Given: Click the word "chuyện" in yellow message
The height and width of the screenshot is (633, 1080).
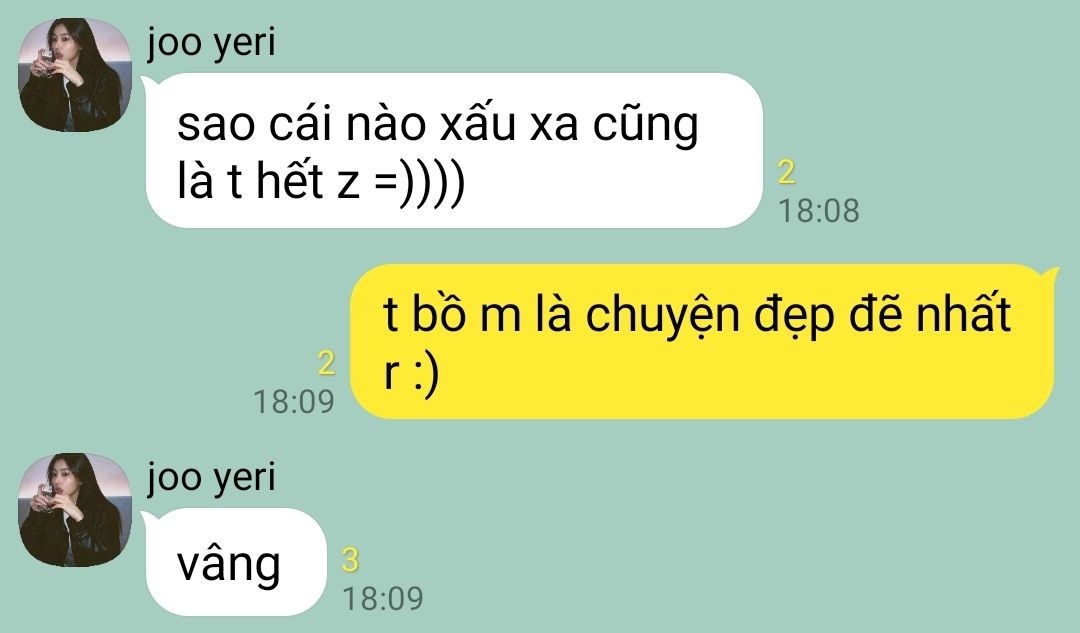Looking at the screenshot, I should 663,315.
